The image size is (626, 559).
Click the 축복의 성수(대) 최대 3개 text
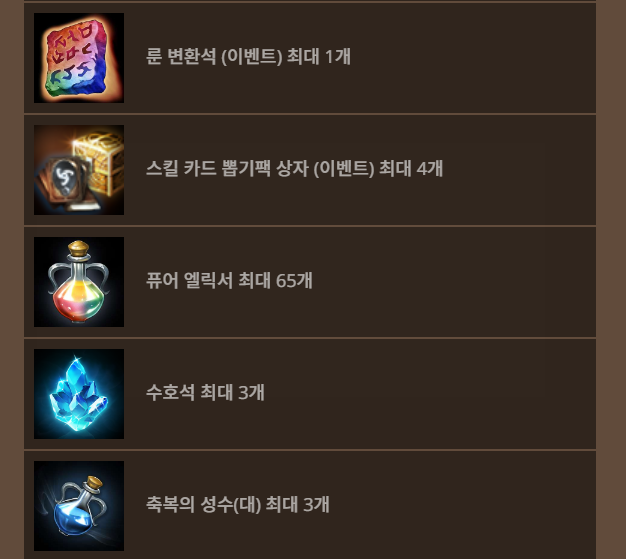[x=238, y=504]
